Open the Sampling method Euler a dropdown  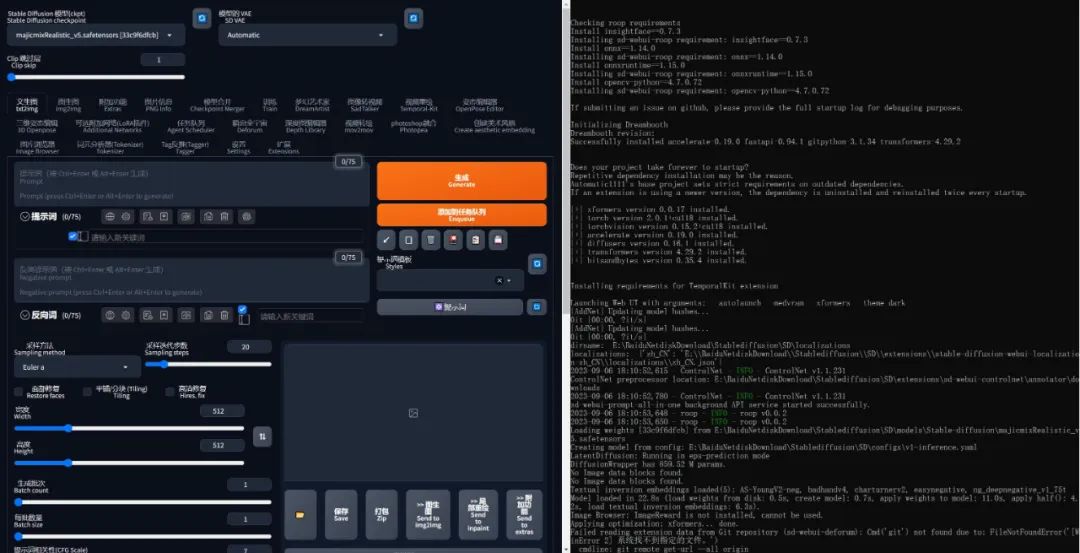[x=77, y=367]
